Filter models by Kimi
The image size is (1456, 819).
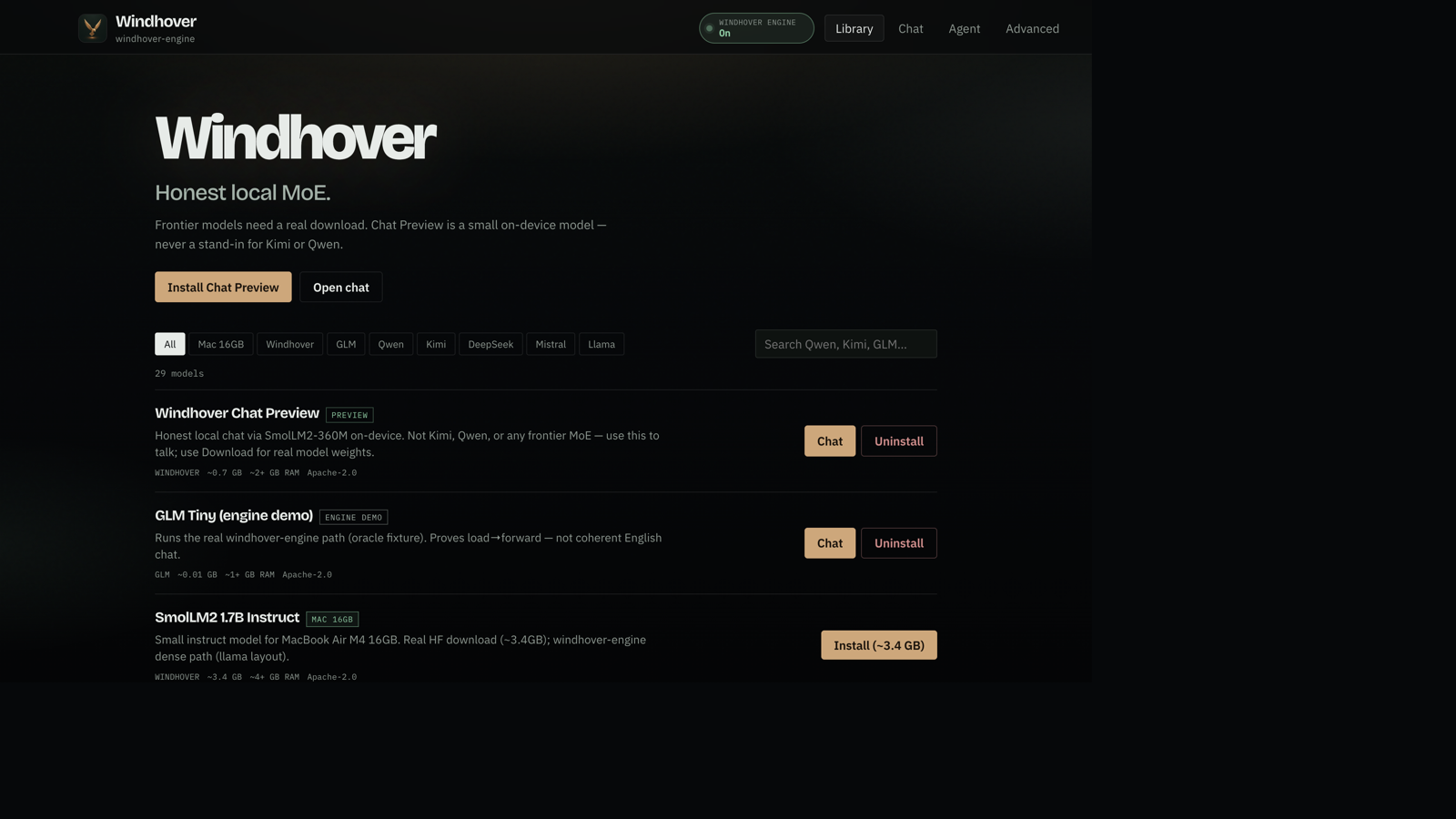click(436, 344)
